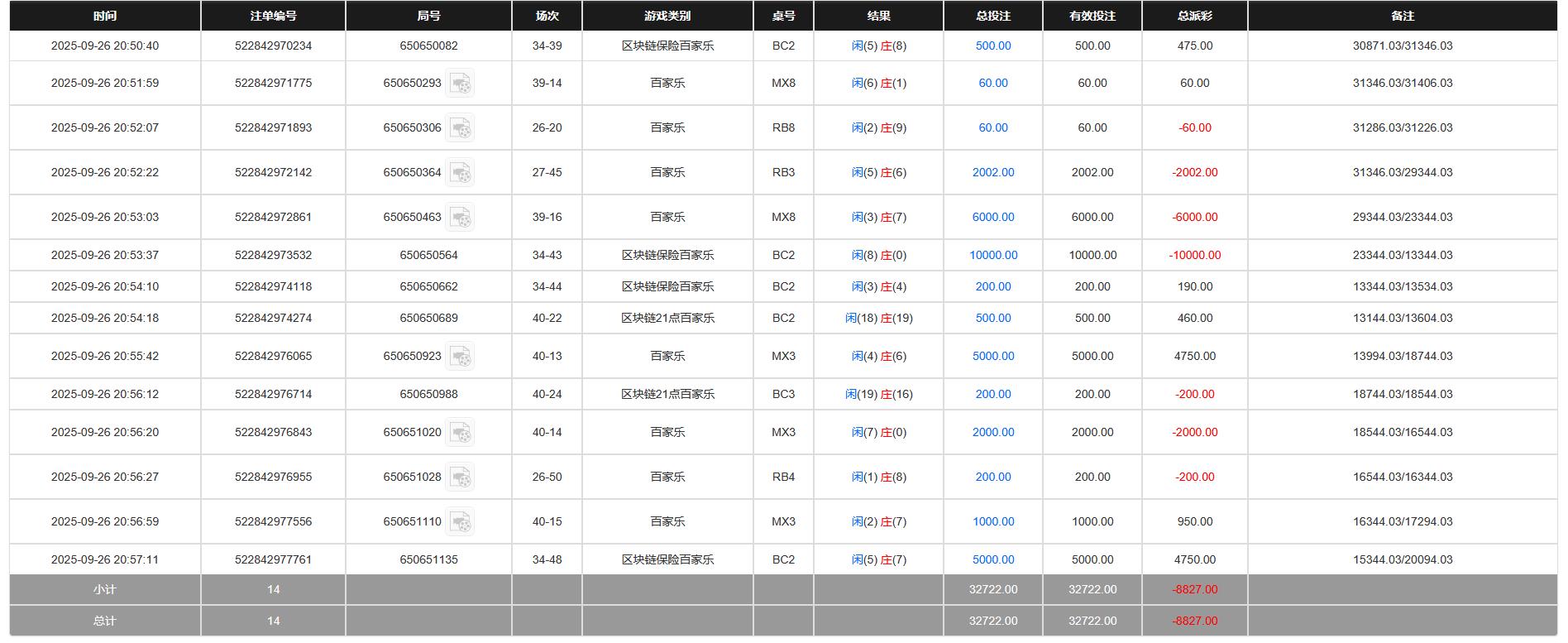
Task: Select round number 650651135
Action: pyautogui.click(x=428, y=559)
